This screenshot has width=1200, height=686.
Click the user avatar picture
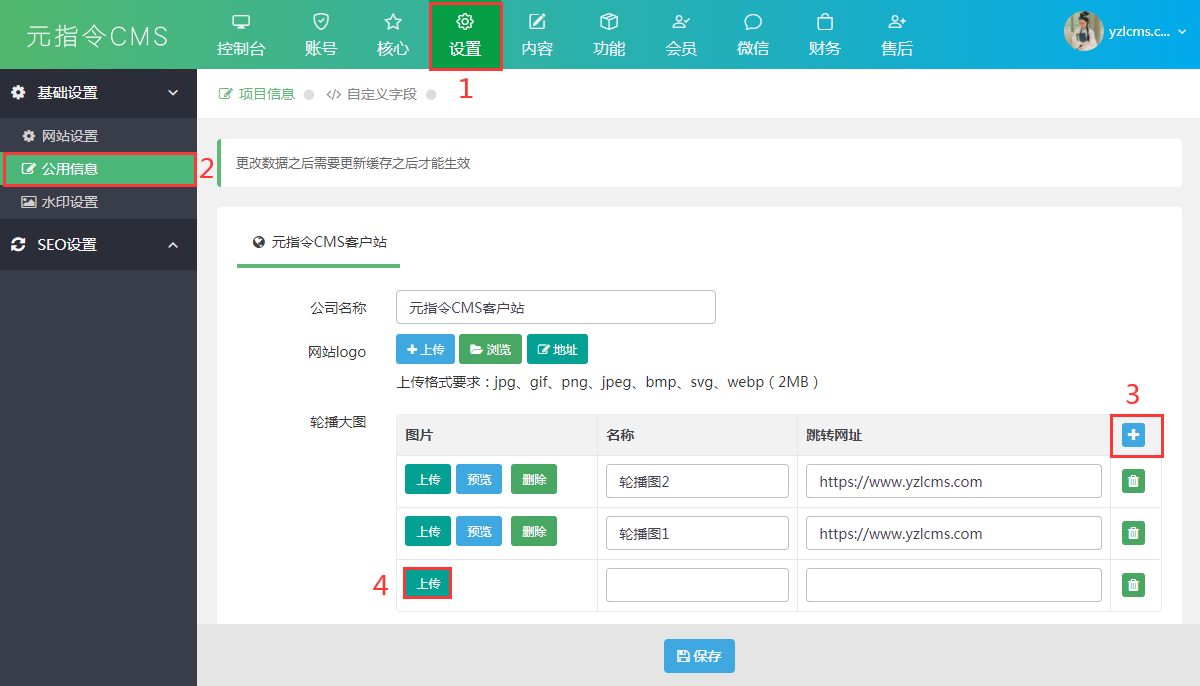click(1083, 31)
